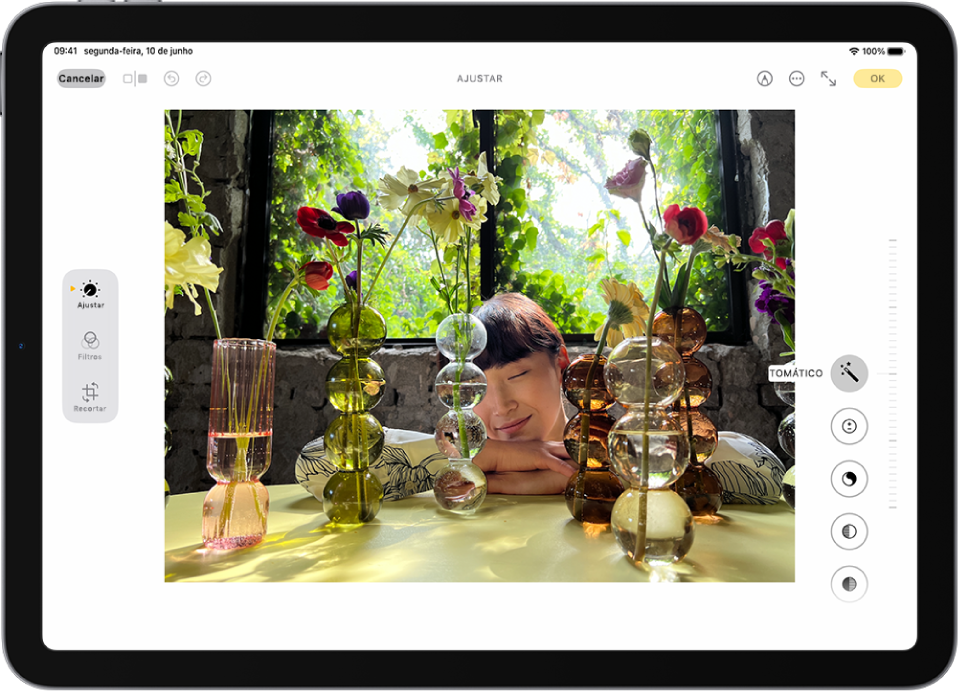The height and width of the screenshot is (694, 960).
Task: Open the more options ellipsis menu
Action: click(797, 78)
